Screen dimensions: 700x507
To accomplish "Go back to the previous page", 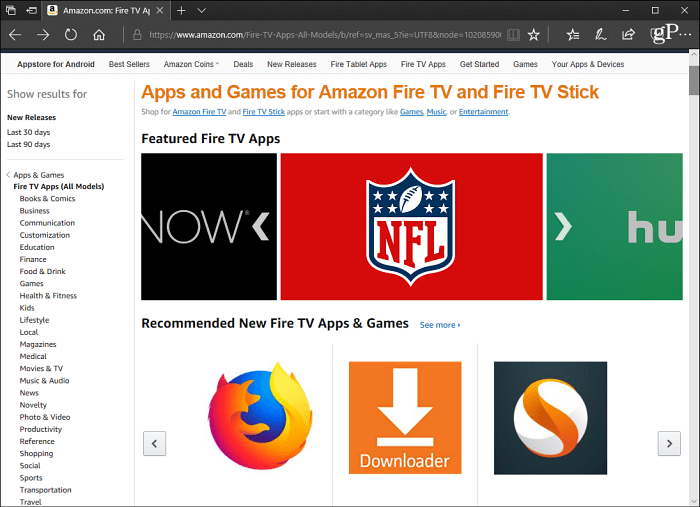I will pyautogui.click(x=15, y=35).
